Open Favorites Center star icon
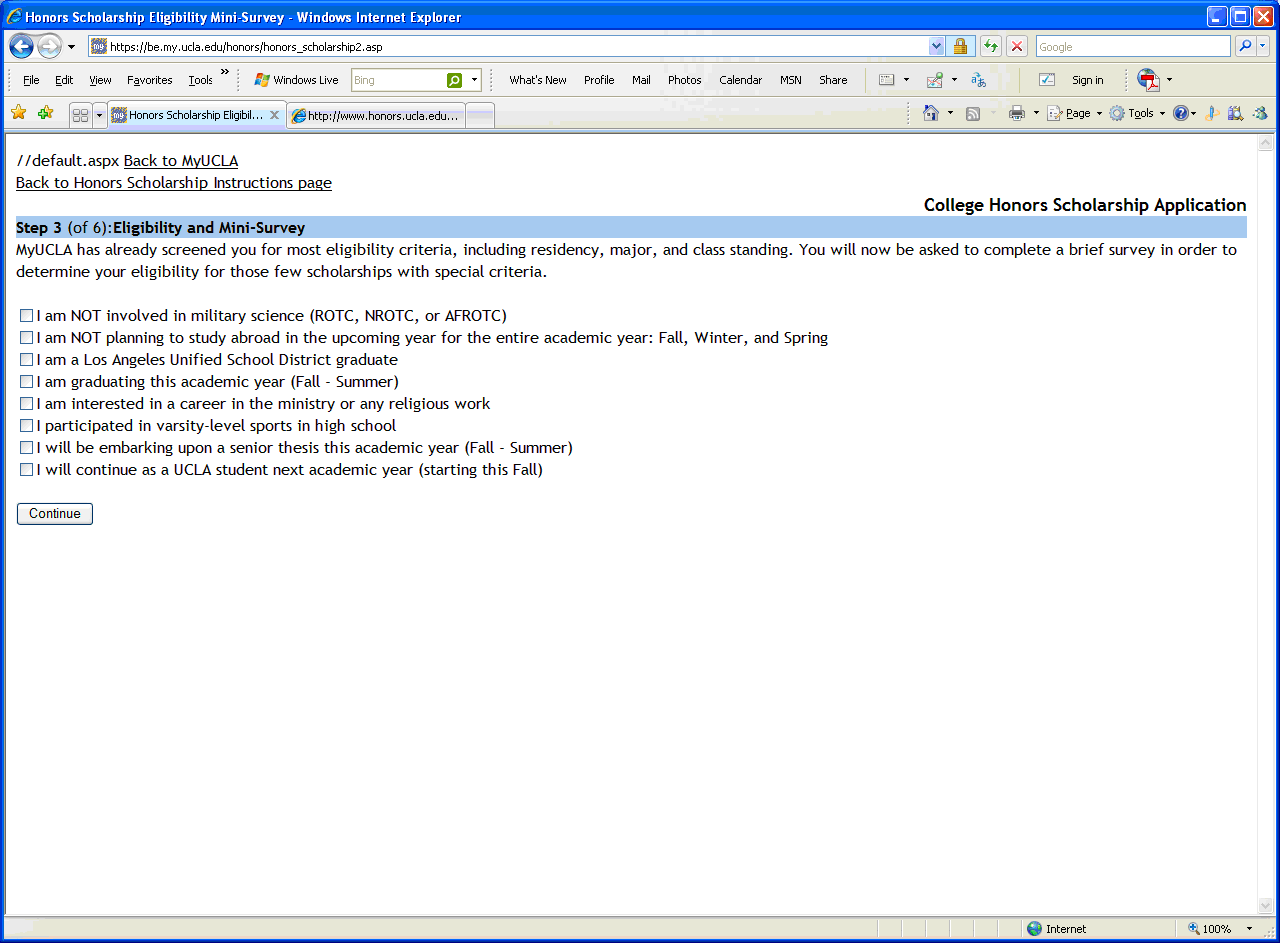Screen dimensions: 1280x943 (18, 113)
